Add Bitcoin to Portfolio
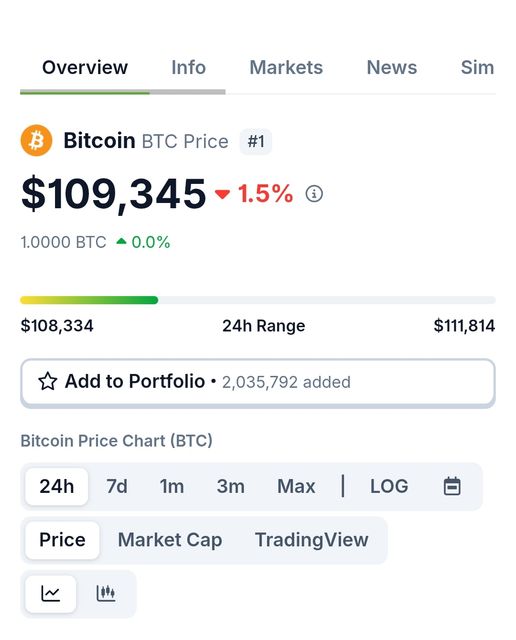 [x=258, y=382]
